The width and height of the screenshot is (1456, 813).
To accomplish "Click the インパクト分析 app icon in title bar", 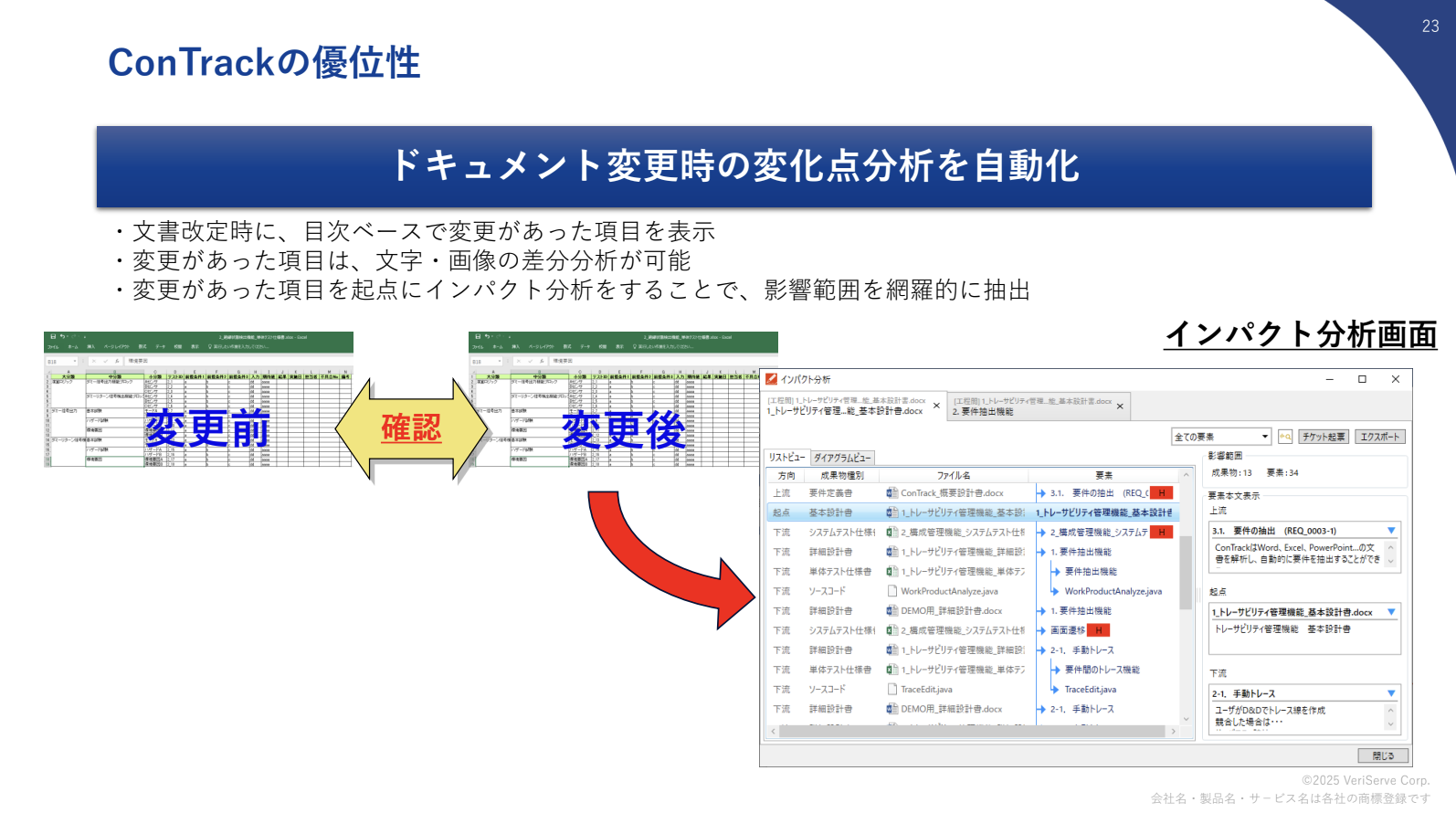I will point(772,379).
